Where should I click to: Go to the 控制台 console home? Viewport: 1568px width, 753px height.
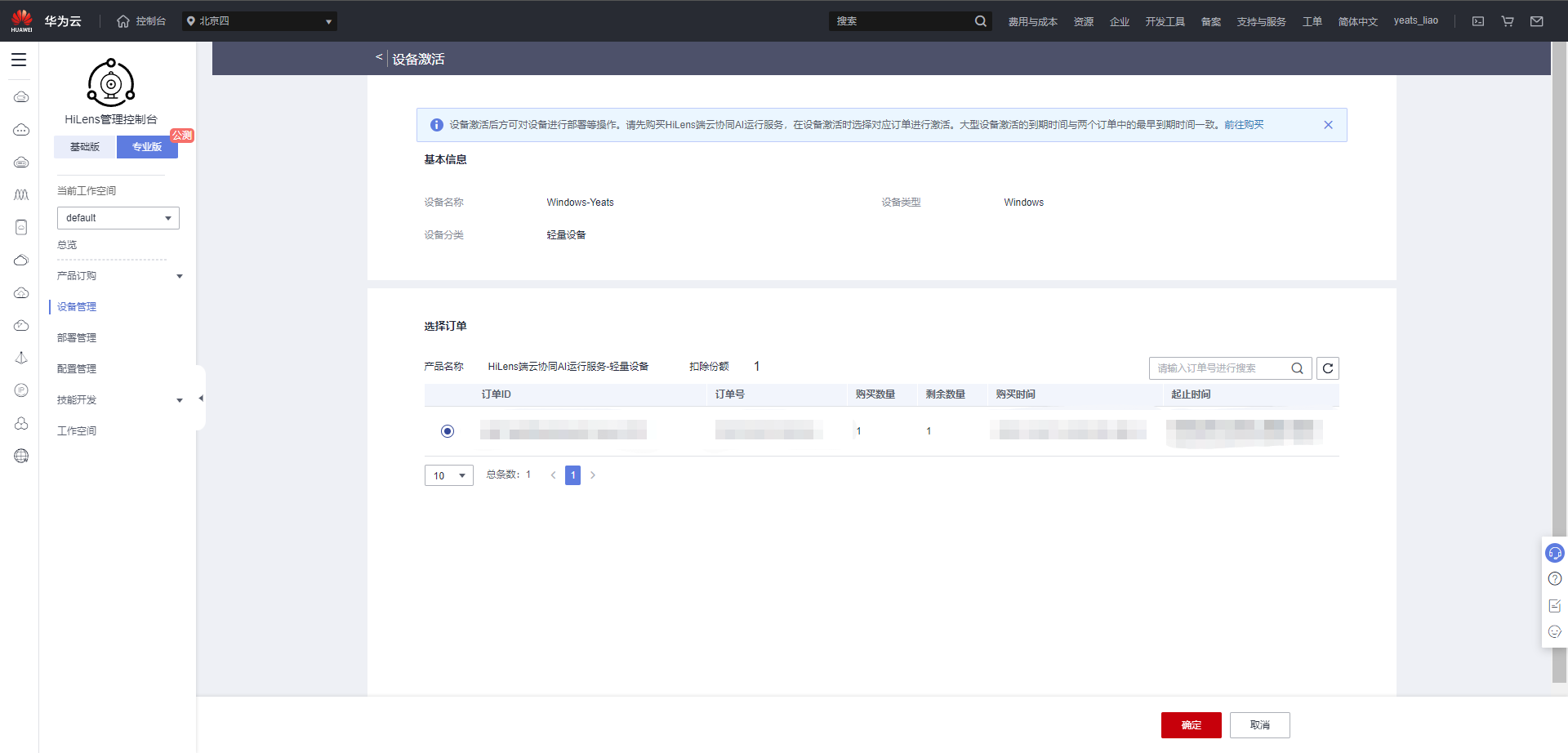pos(141,21)
